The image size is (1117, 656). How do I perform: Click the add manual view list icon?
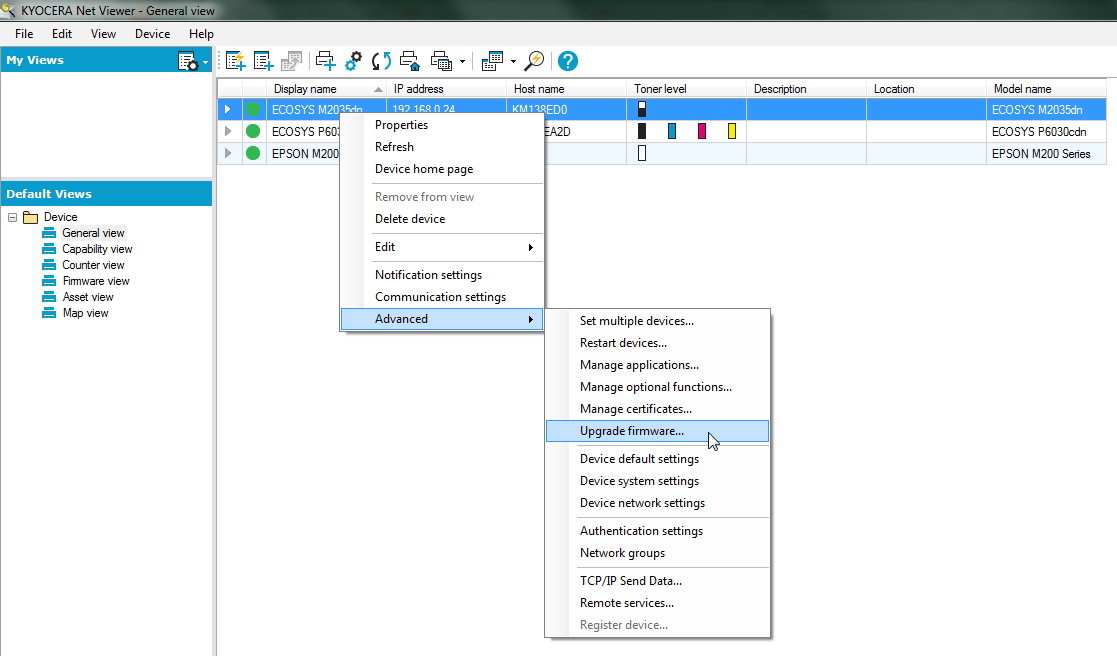[x=264, y=61]
